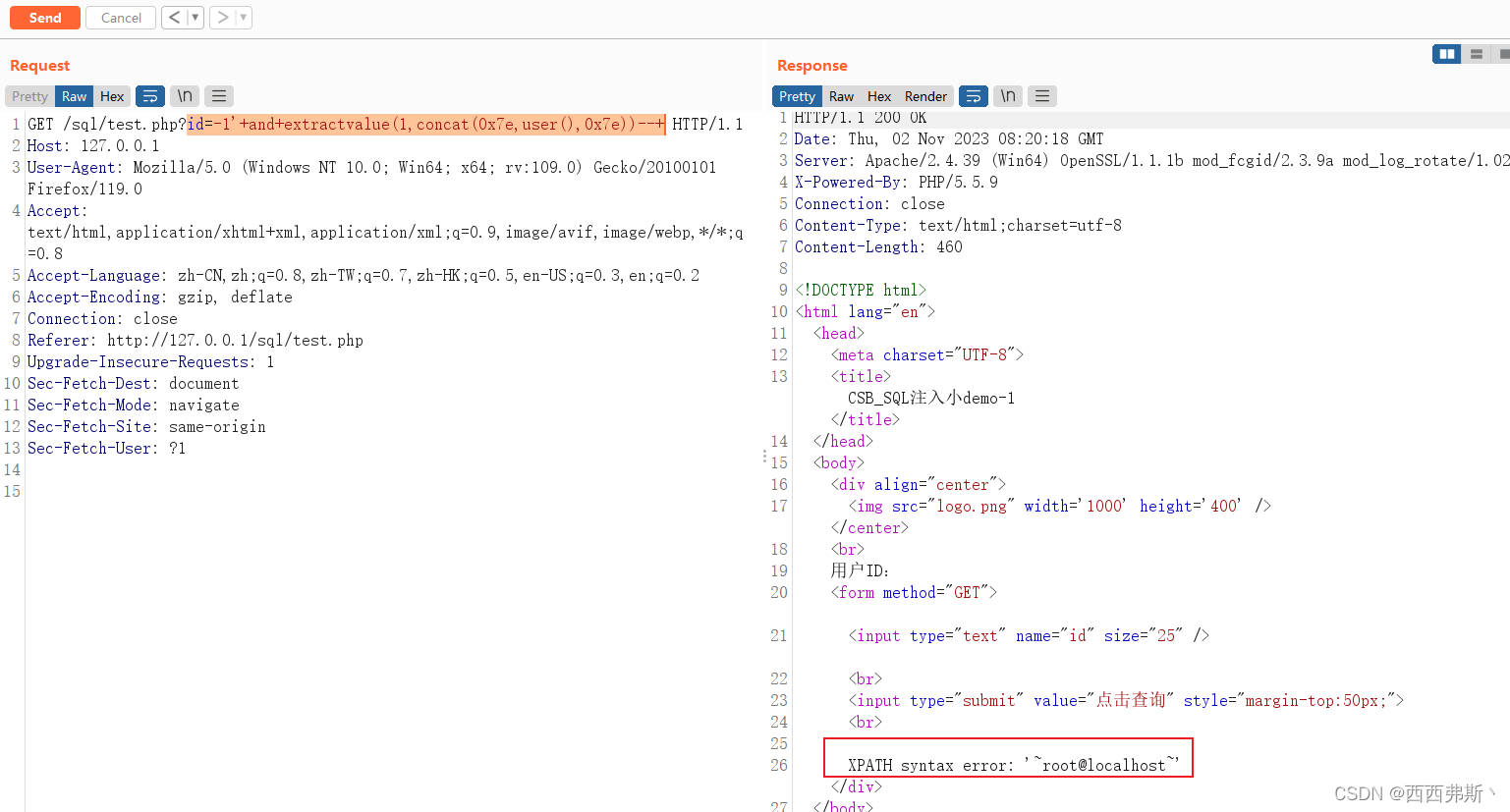Open Response panel options menu
Image resolution: width=1510 pixels, height=812 pixels.
tap(1042, 96)
